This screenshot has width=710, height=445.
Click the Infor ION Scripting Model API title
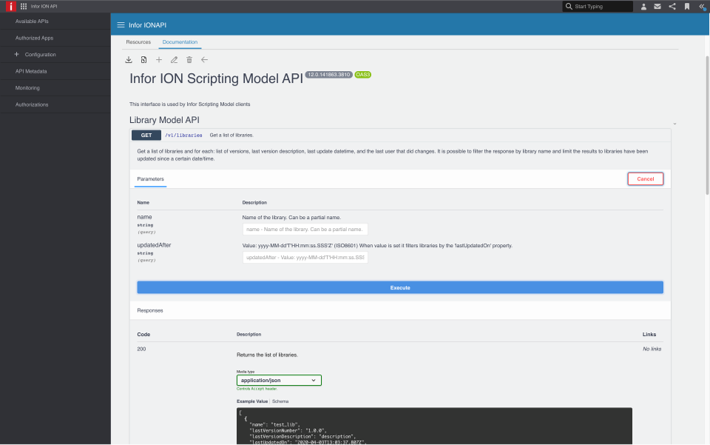coord(216,79)
